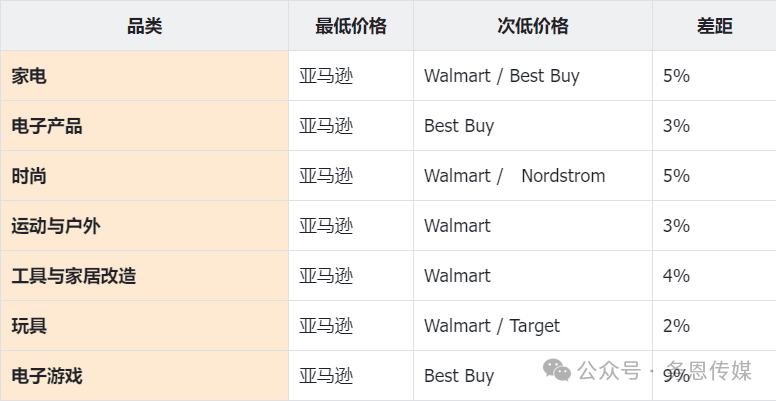Click the 时尚 category cell
The width and height of the screenshot is (776, 401).
pyautogui.click(x=145, y=176)
